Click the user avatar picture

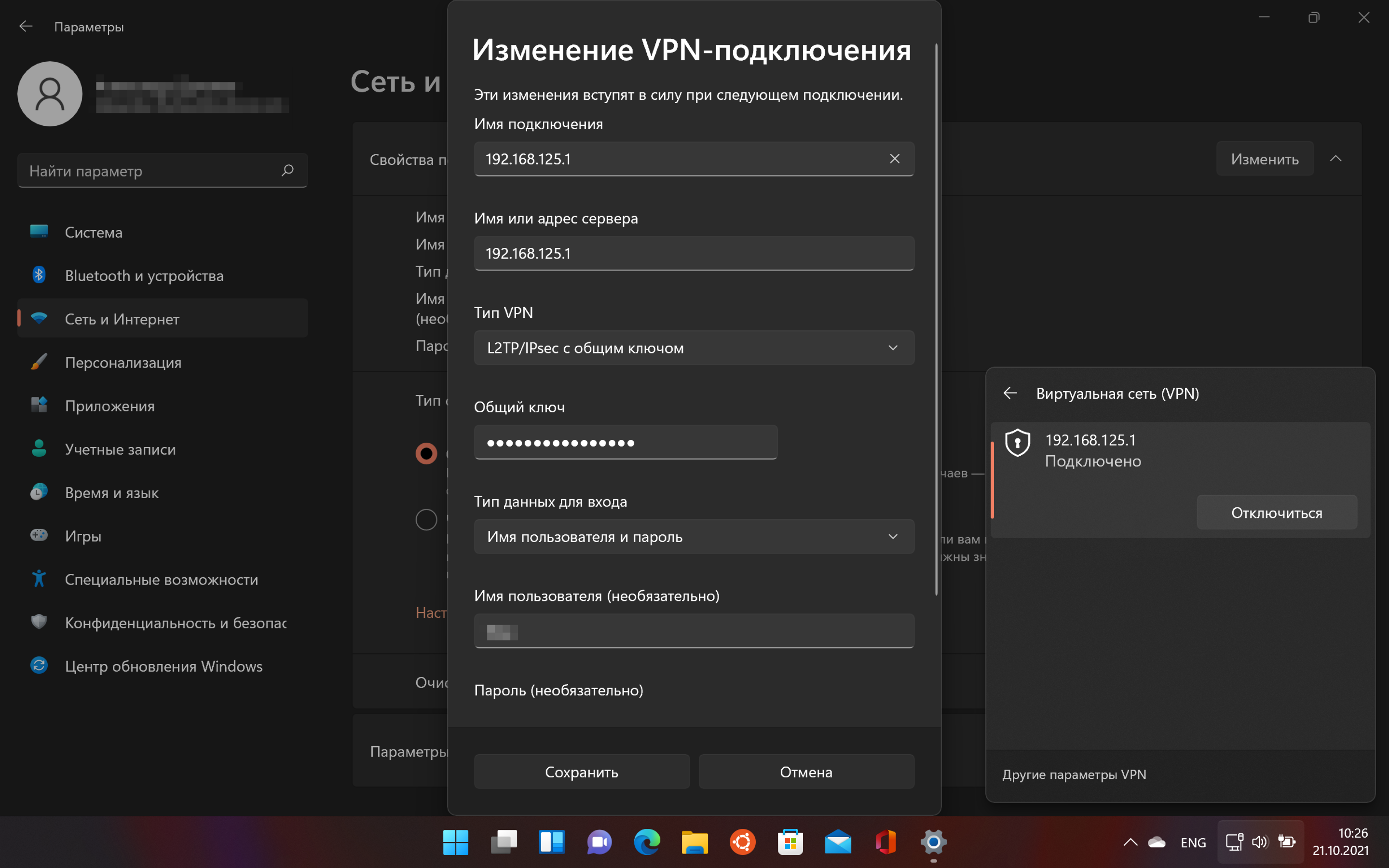click(x=50, y=94)
